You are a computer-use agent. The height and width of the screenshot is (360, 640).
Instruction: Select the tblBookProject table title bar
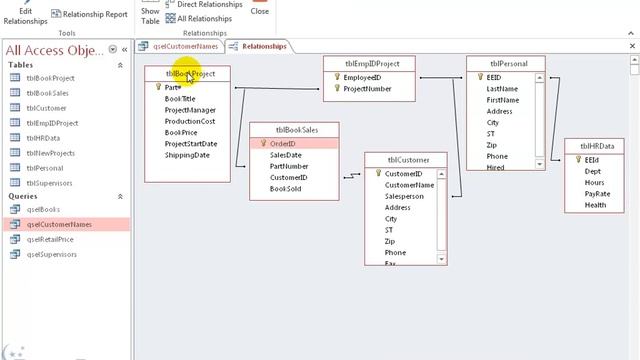pyautogui.click(x=187, y=73)
